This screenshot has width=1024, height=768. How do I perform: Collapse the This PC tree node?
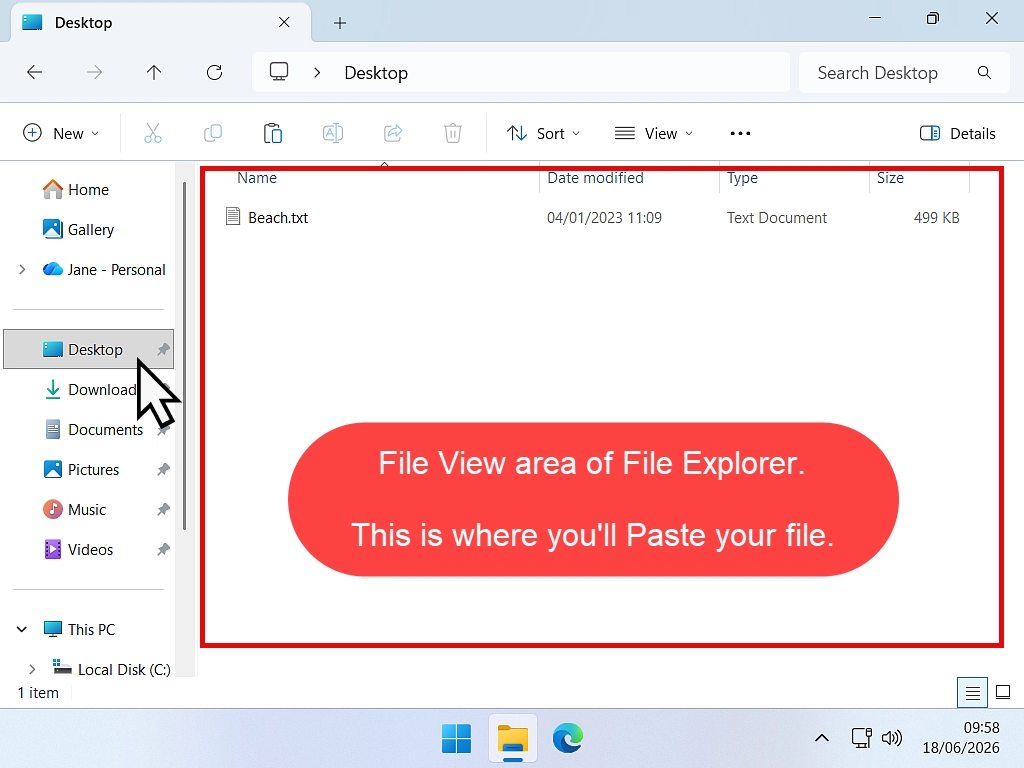tap(22, 629)
